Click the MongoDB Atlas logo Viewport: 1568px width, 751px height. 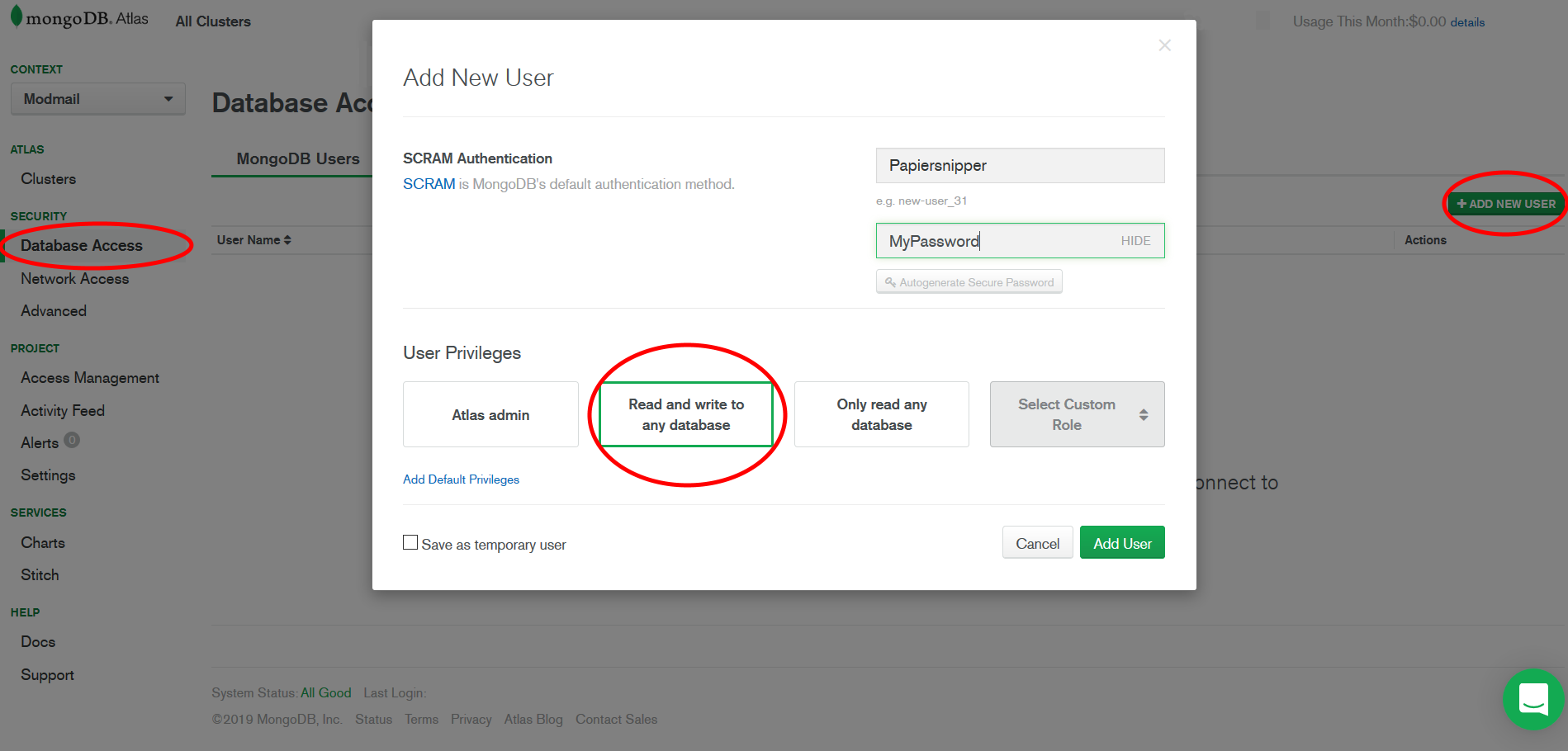(x=78, y=17)
